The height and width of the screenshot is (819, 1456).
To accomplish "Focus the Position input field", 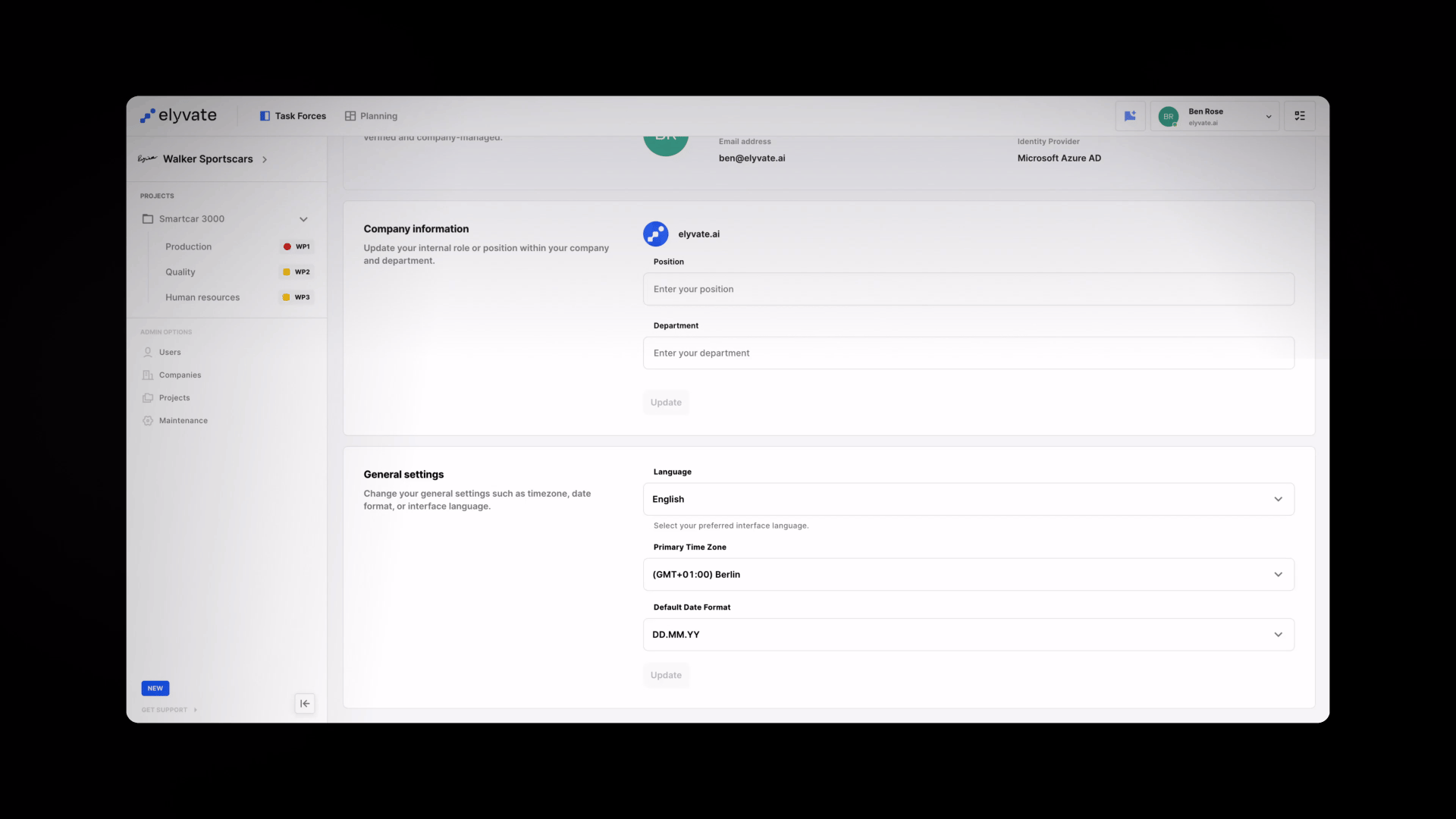I will pos(968,290).
